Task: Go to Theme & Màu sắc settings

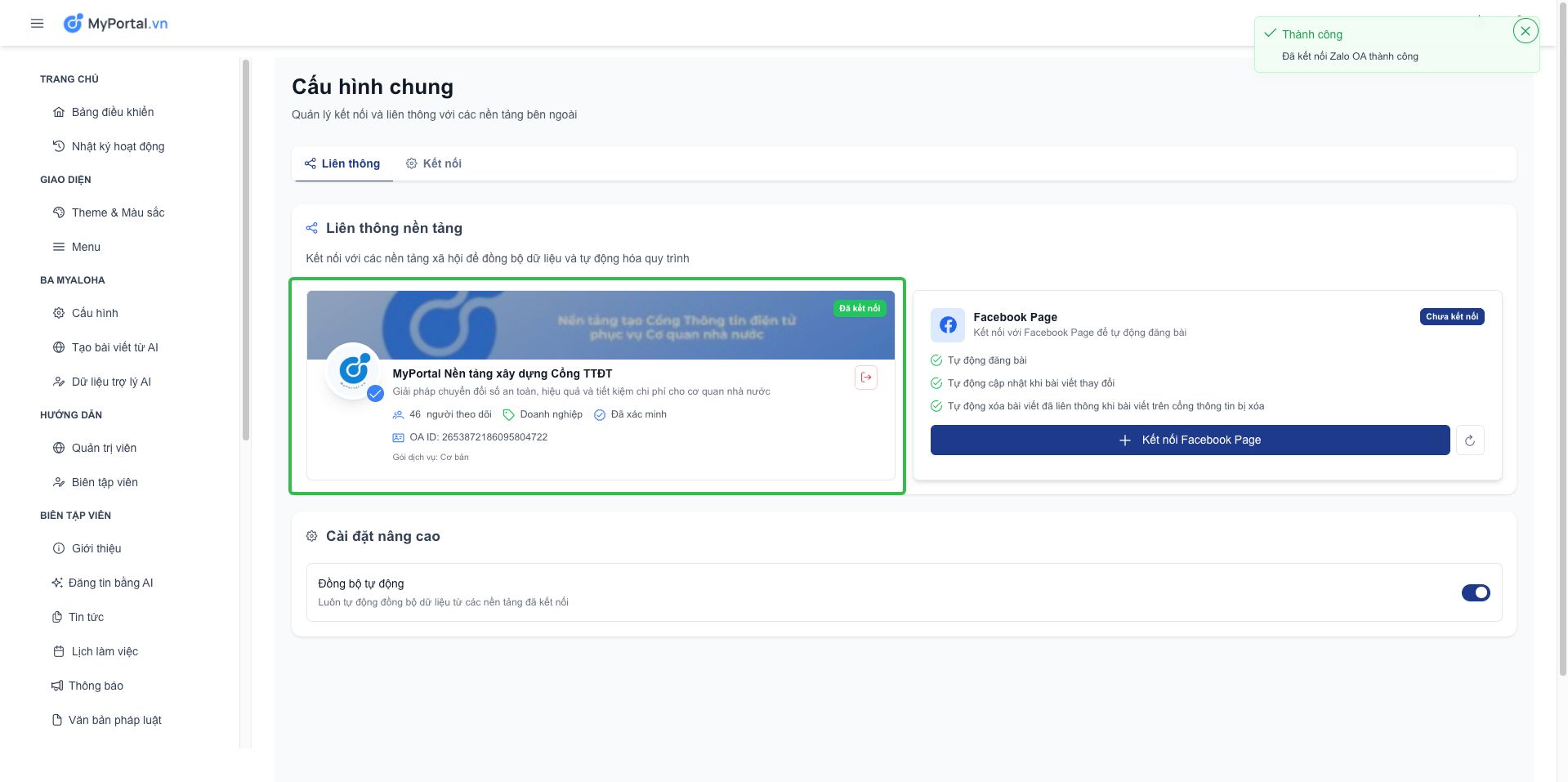Action: [118, 212]
